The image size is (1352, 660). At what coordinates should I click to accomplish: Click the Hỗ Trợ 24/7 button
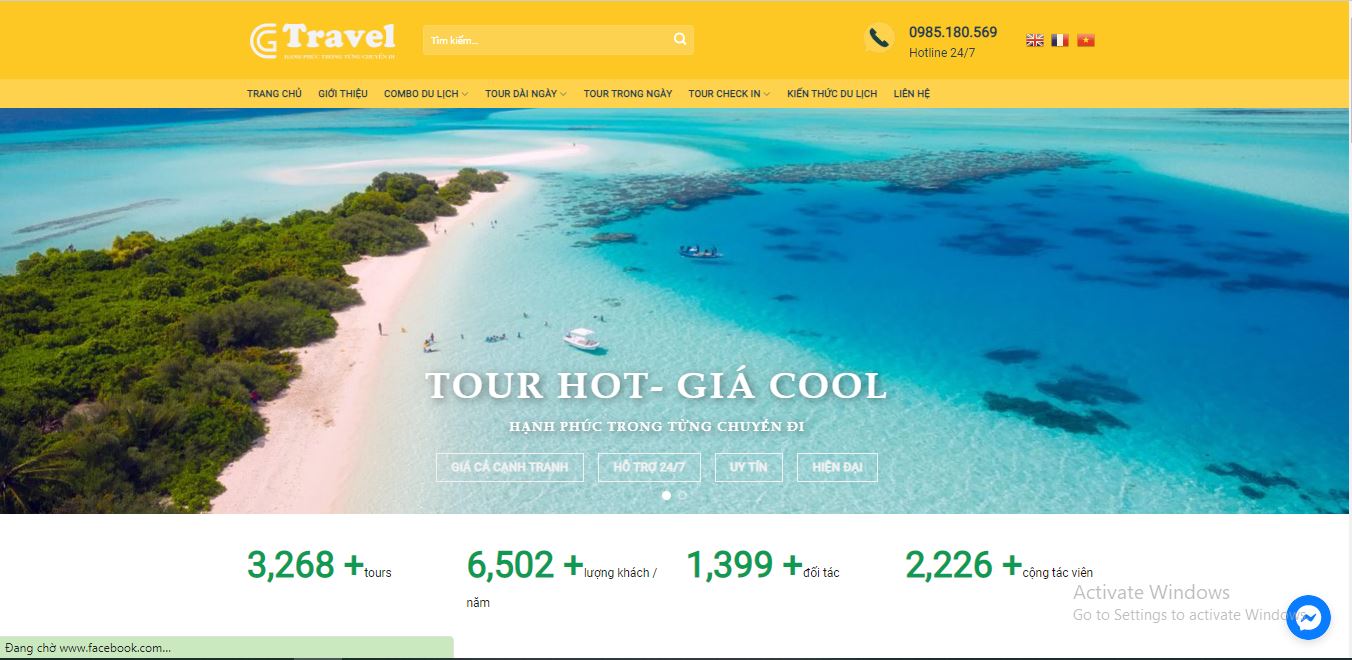(649, 467)
